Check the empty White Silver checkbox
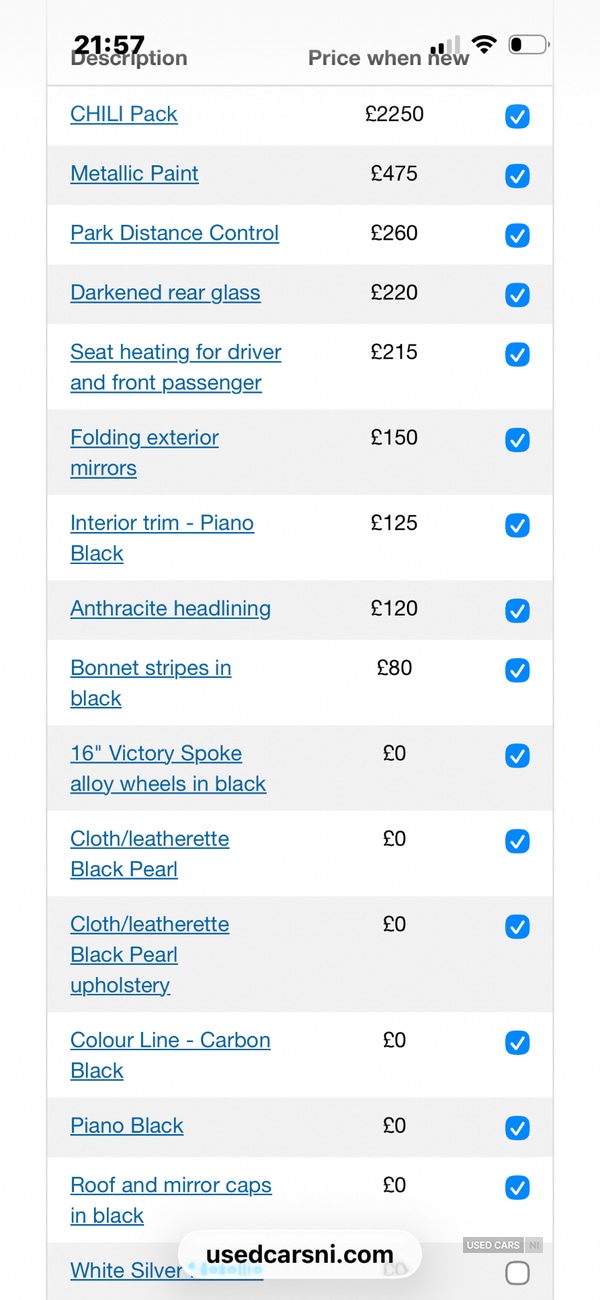The image size is (600, 1300). tap(517, 1273)
